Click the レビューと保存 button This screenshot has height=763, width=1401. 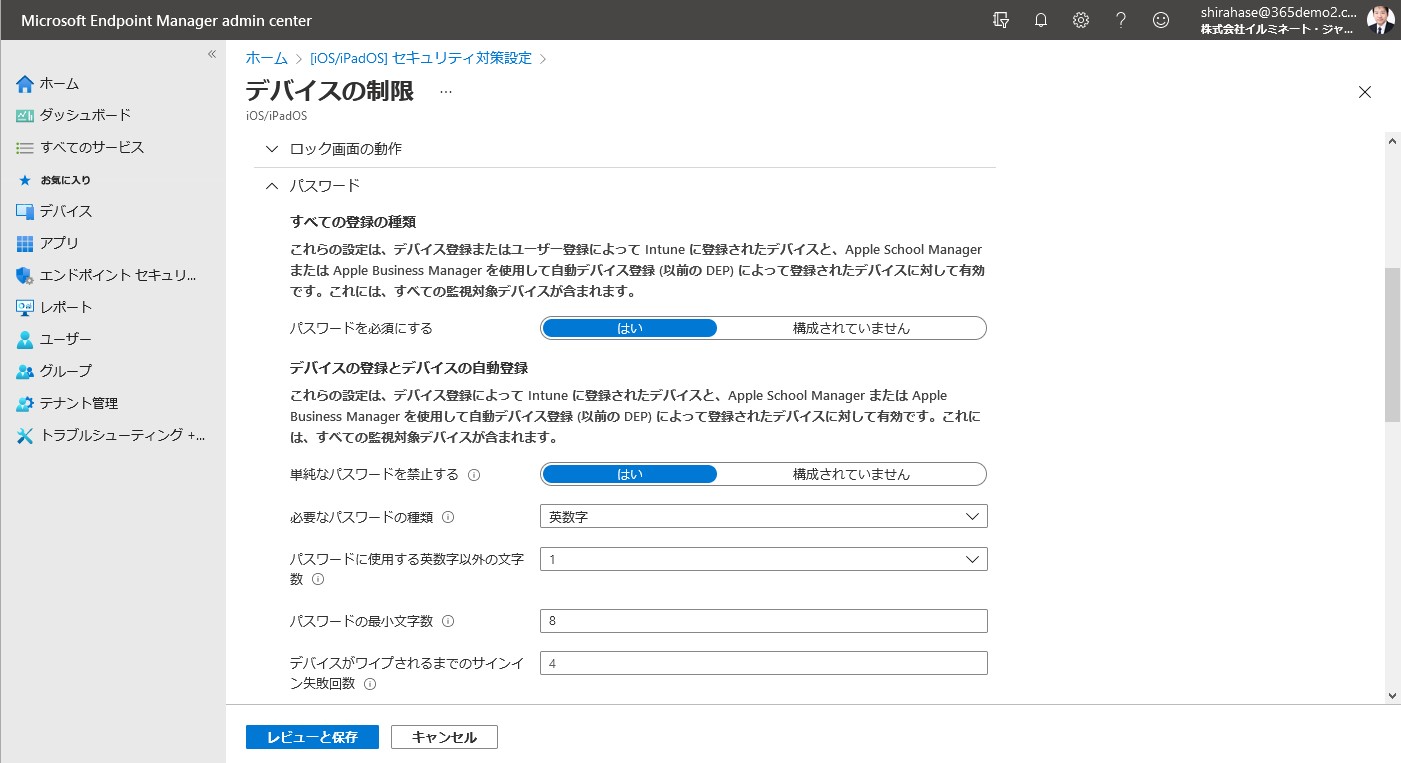pos(313,737)
